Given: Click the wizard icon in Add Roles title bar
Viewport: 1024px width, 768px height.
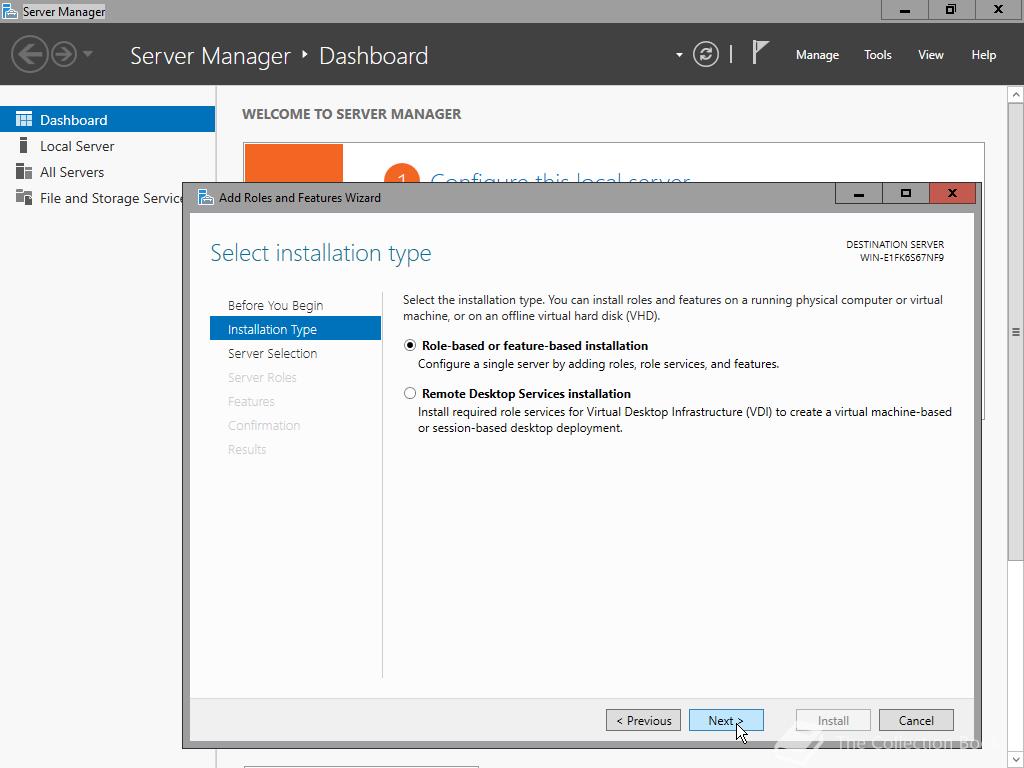Looking at the screenshot, I should [206, 197].
